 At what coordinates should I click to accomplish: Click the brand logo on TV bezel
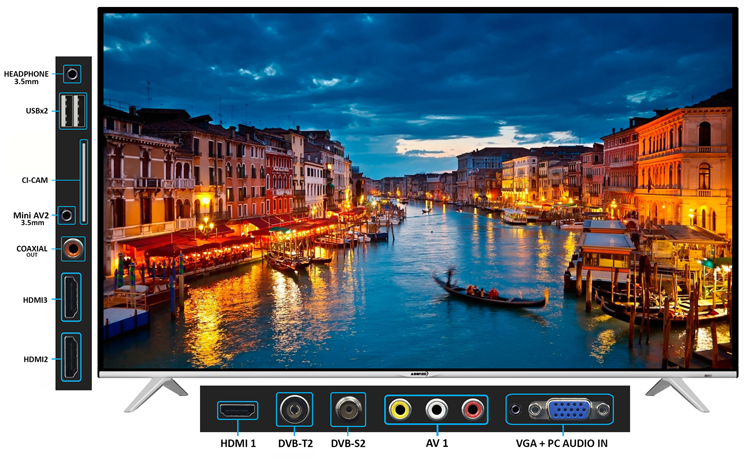[419, 372]
